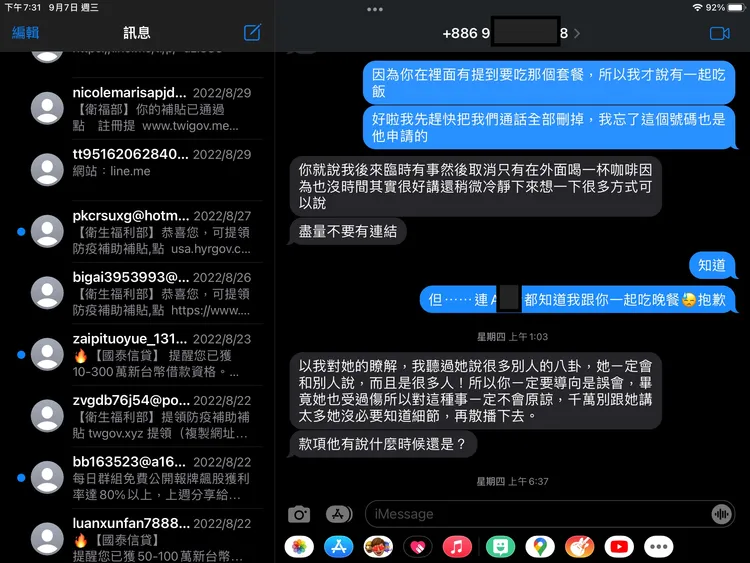Tap the compose new message icon
The width and height of the screenshot is (750, 563).
click(x=252, y=33)
